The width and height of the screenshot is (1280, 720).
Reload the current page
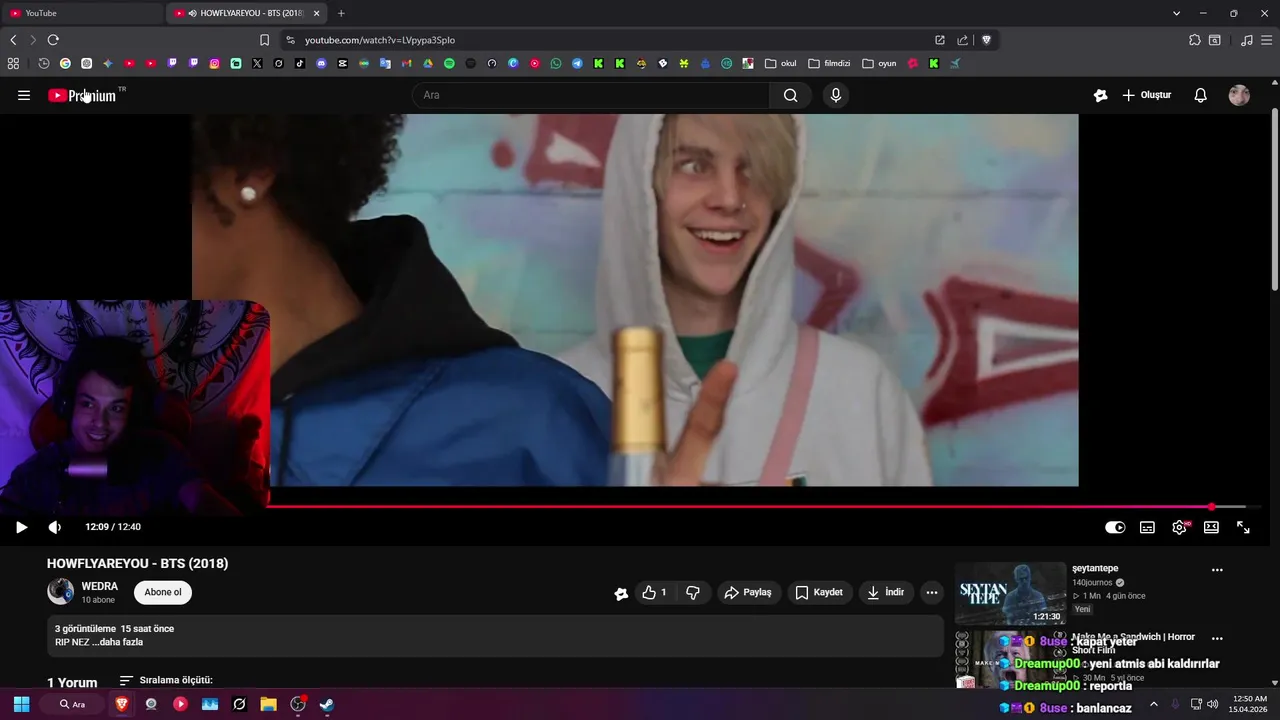pyautogui.click(x=53, y=40)
